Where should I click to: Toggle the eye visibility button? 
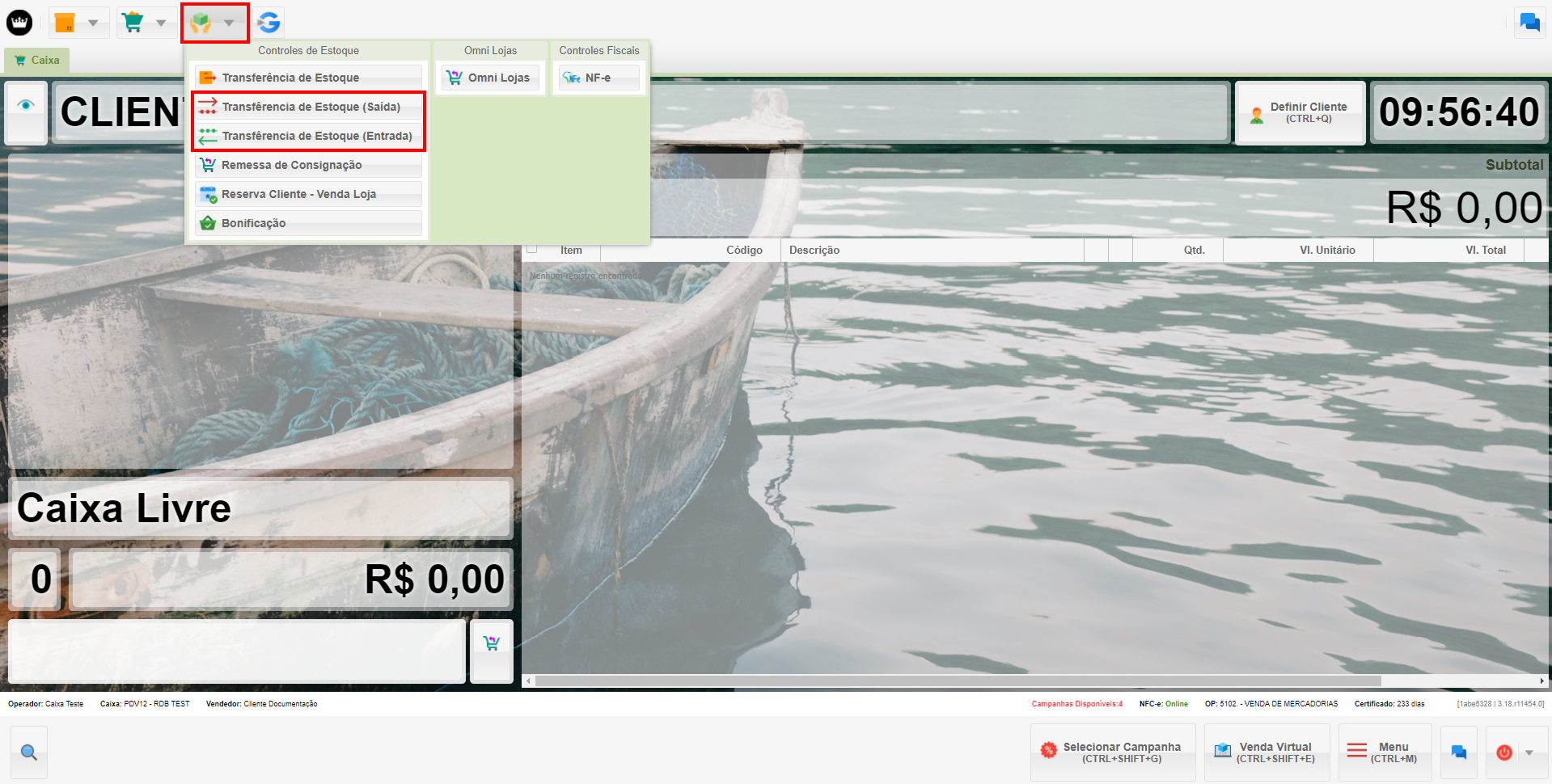click(x=26, y=106)
